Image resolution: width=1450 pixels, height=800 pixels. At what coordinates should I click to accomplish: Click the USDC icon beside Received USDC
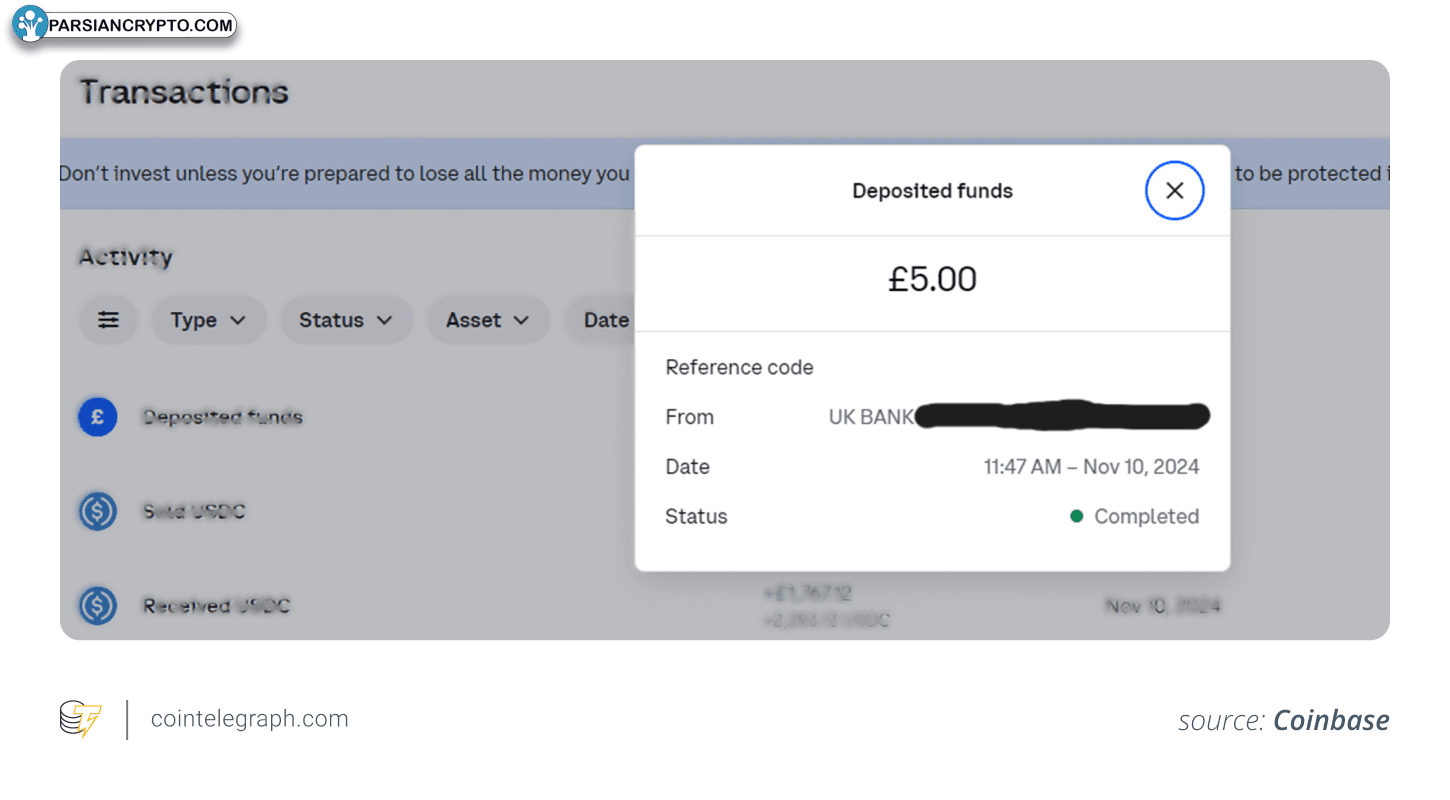98,606
